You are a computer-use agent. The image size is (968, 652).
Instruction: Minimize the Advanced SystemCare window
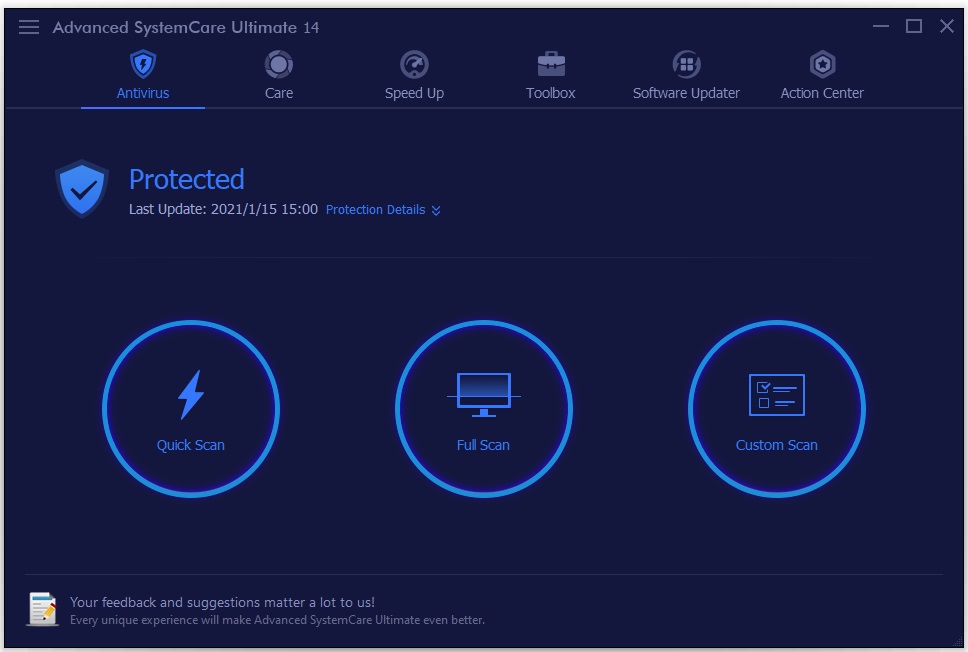pos(881,27)
